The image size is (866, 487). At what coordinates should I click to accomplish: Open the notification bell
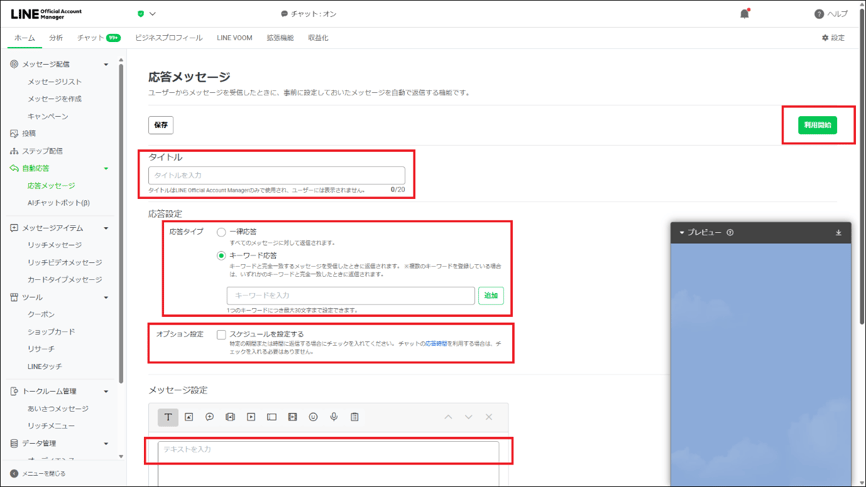pos(744,14)
